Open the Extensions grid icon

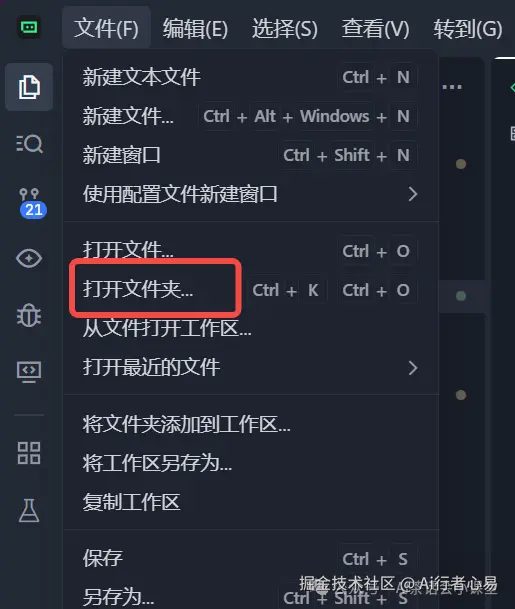tap(29, 453)
